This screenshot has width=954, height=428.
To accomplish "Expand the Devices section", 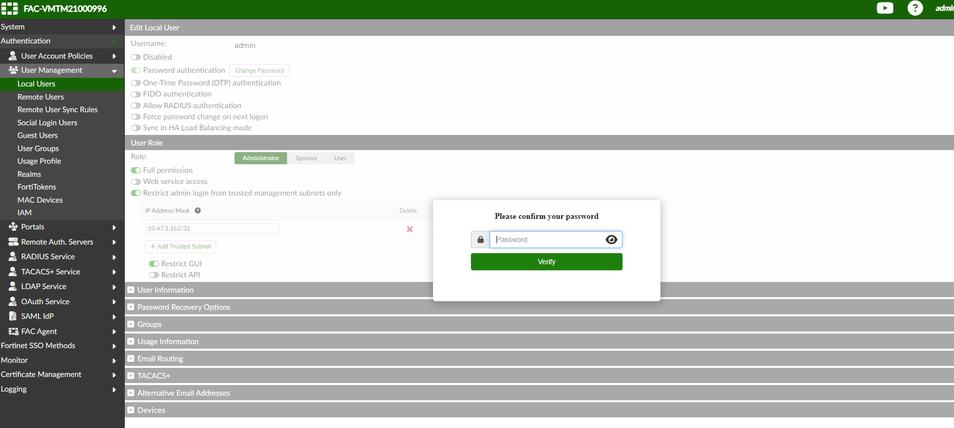I will pos(130,410).
